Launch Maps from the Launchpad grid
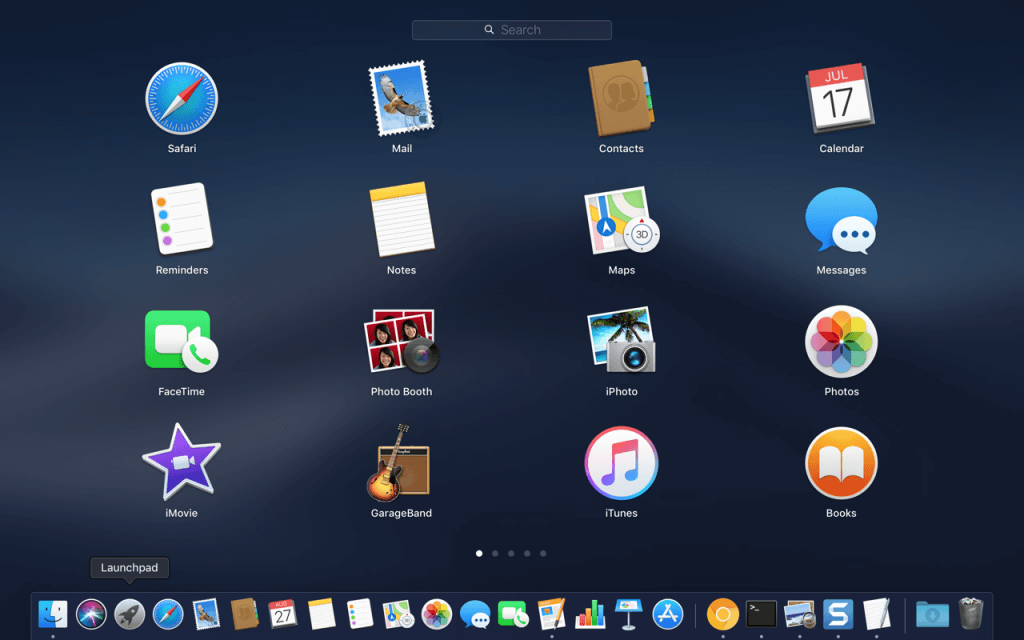Viewport: 1024px width, 640px height. click(x=621, y=220)
